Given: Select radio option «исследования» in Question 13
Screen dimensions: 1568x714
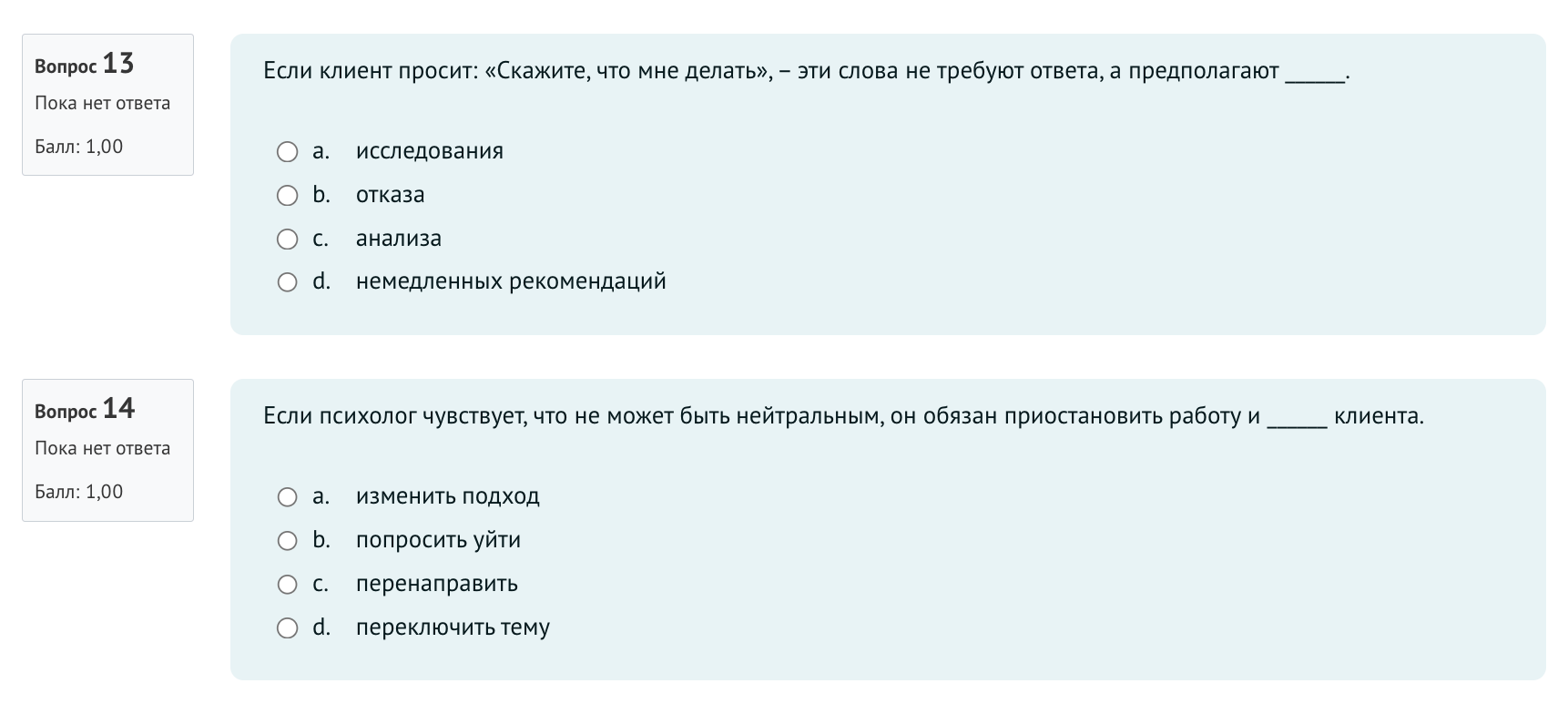Looking at the screenshot, I should 288,151.
